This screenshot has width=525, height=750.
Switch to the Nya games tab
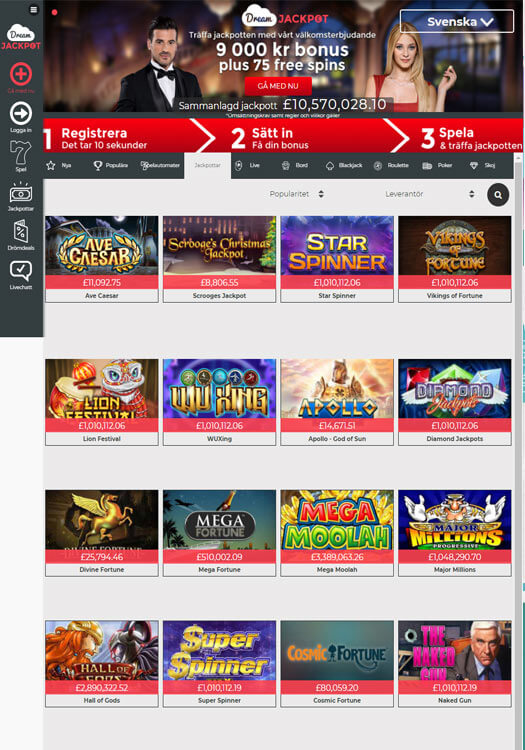coord(59,165)
